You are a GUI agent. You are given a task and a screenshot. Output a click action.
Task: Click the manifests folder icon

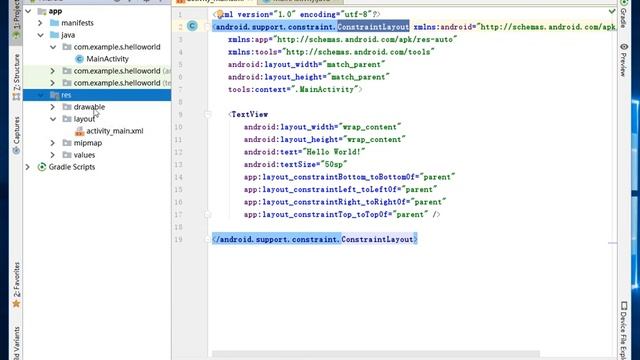[x=54, y=23]
